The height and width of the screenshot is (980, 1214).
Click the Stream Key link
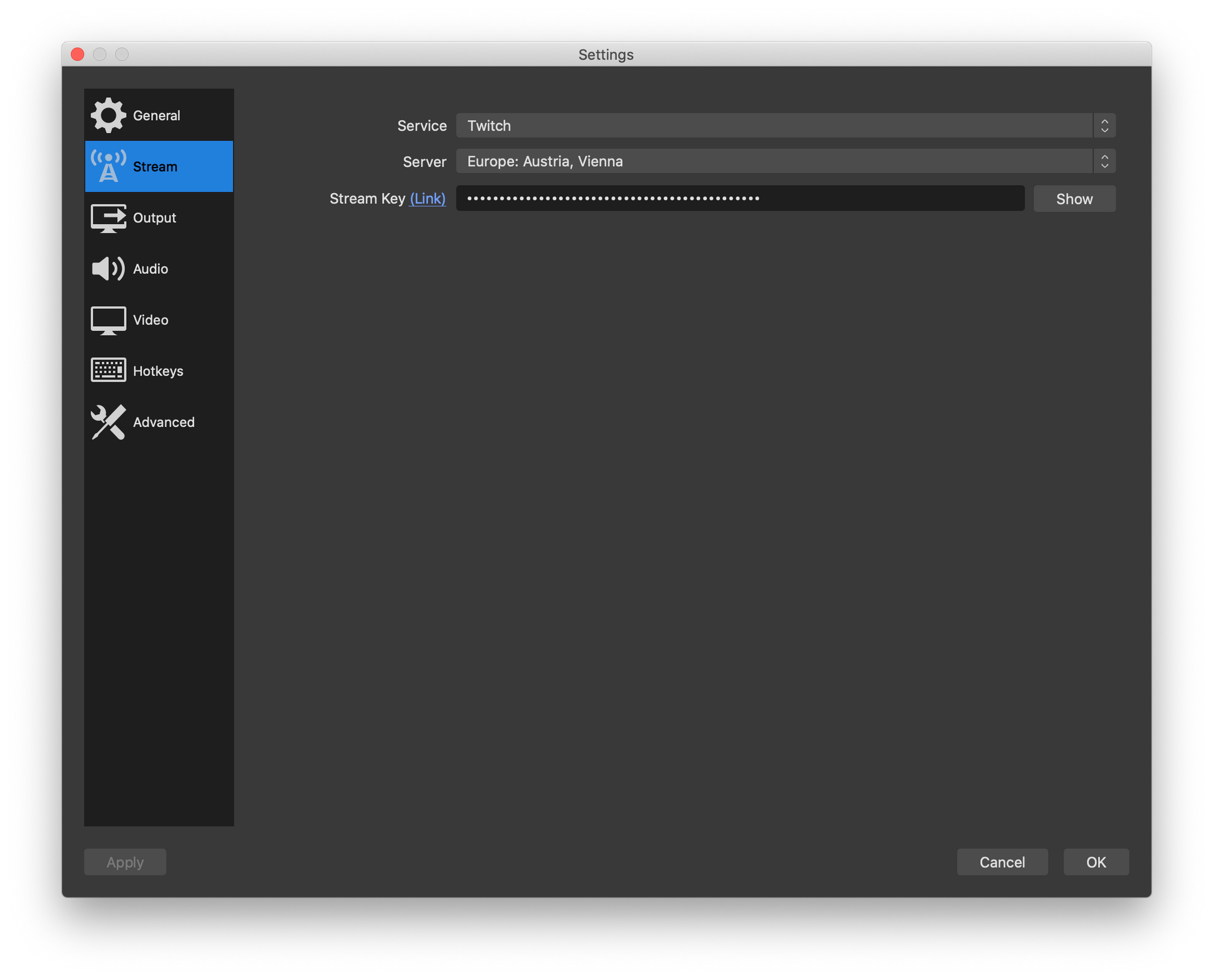[x=427, y=198]
